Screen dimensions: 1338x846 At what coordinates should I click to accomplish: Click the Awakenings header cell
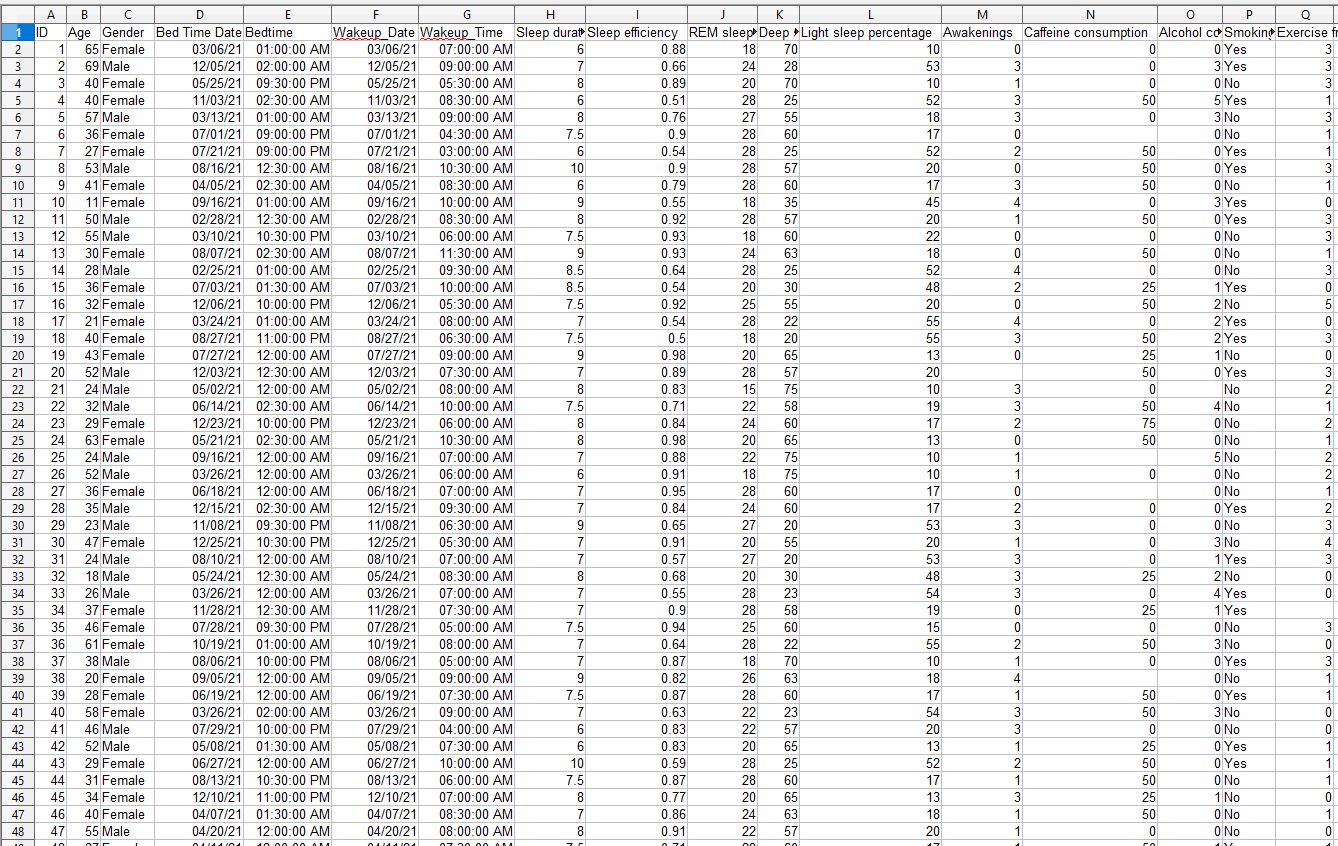point(981,32)
